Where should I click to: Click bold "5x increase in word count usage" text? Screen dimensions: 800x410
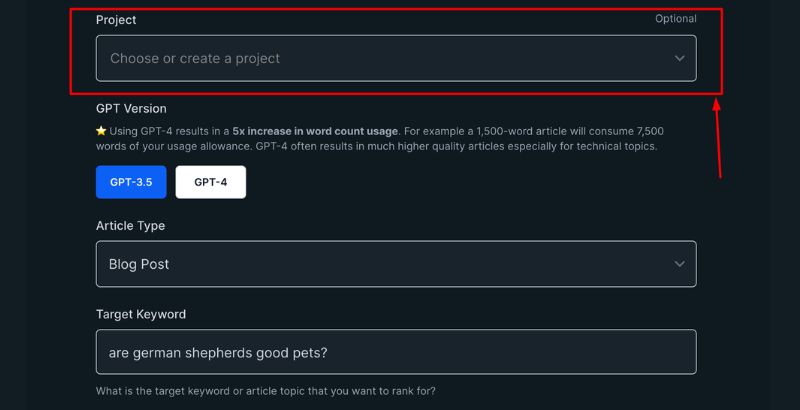[315, 131]
